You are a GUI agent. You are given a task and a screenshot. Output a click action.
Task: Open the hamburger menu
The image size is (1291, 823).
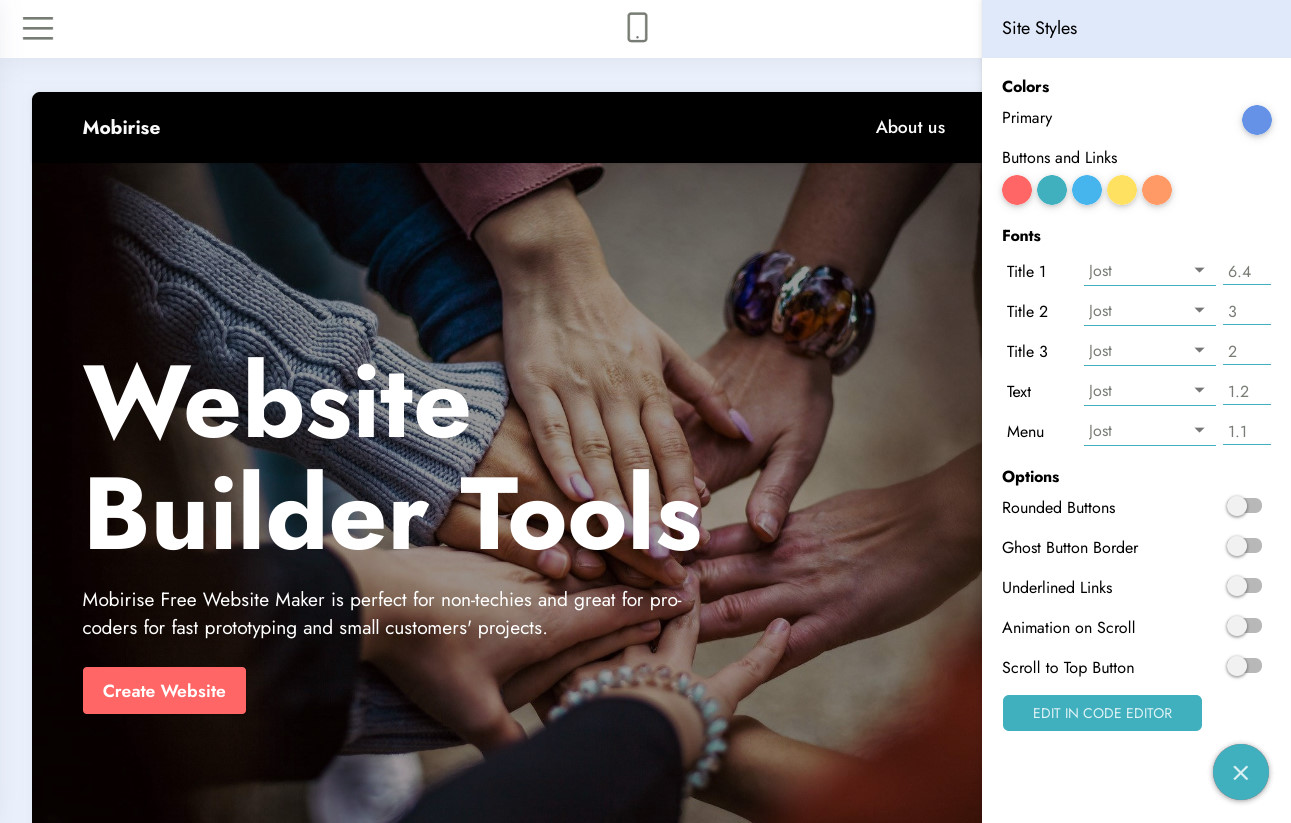pos(37,28)
